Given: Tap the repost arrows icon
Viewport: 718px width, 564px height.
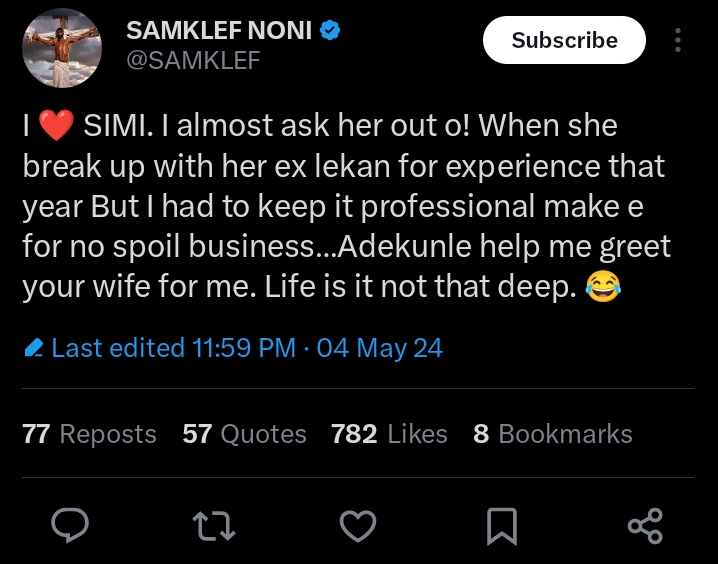Looking at the screenshot, I should coord(214,524).
